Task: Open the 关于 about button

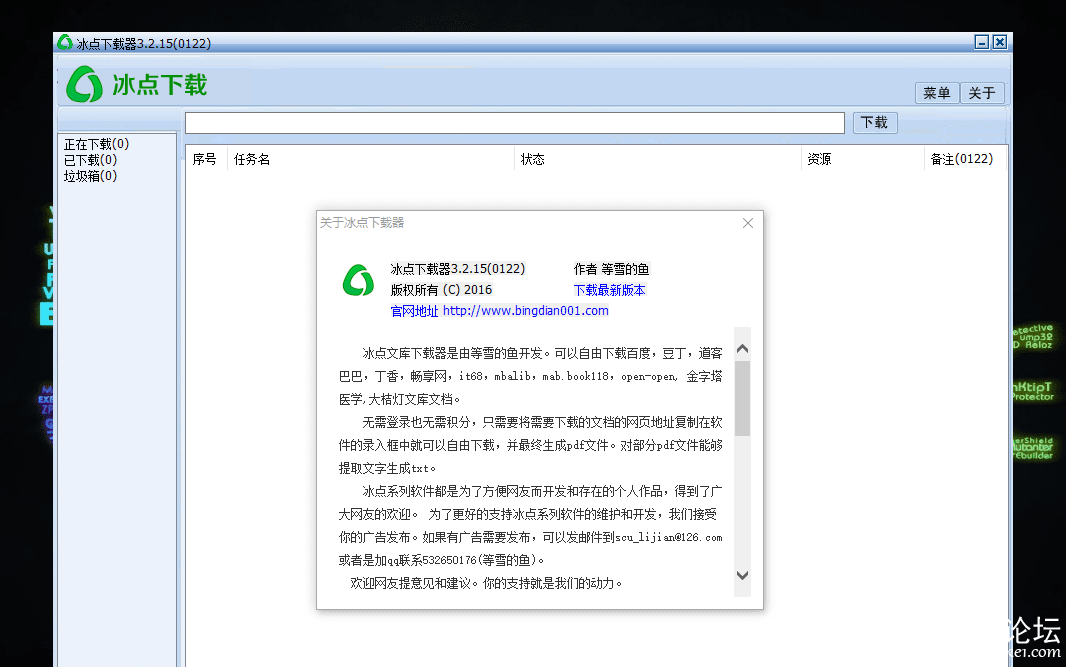Action: [x=982, y=92]
